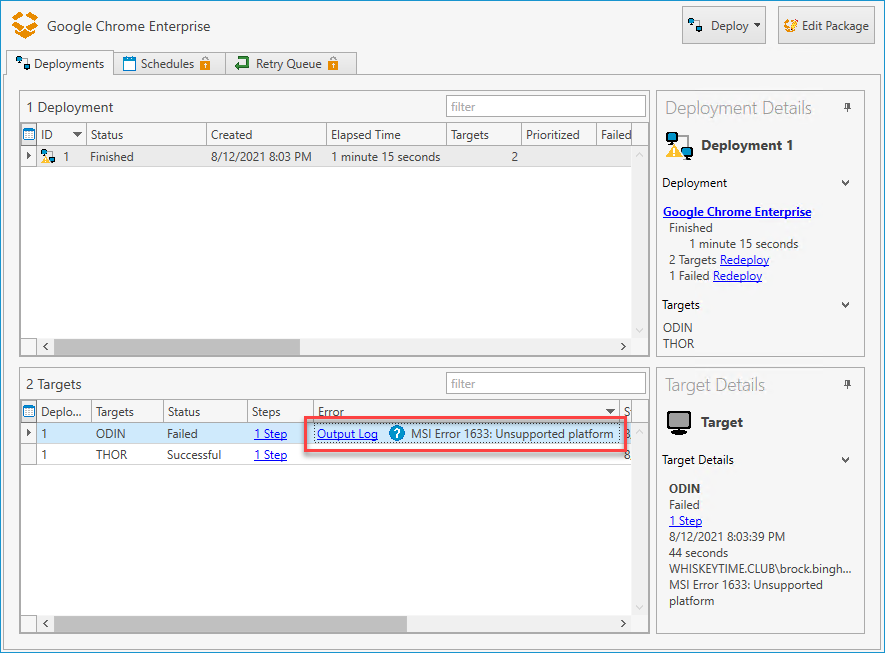885x653 pixels.
Task: Click the lock icon on Retry Queue tab
Action: (x=334, y=64)
